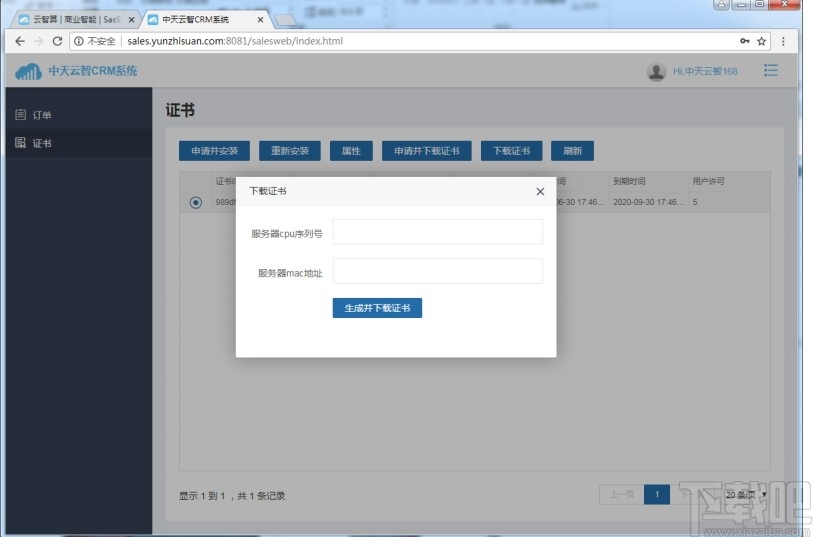Click the 申请并下载证书 button
The image size is (814, 537).
[x=427, y=151]
